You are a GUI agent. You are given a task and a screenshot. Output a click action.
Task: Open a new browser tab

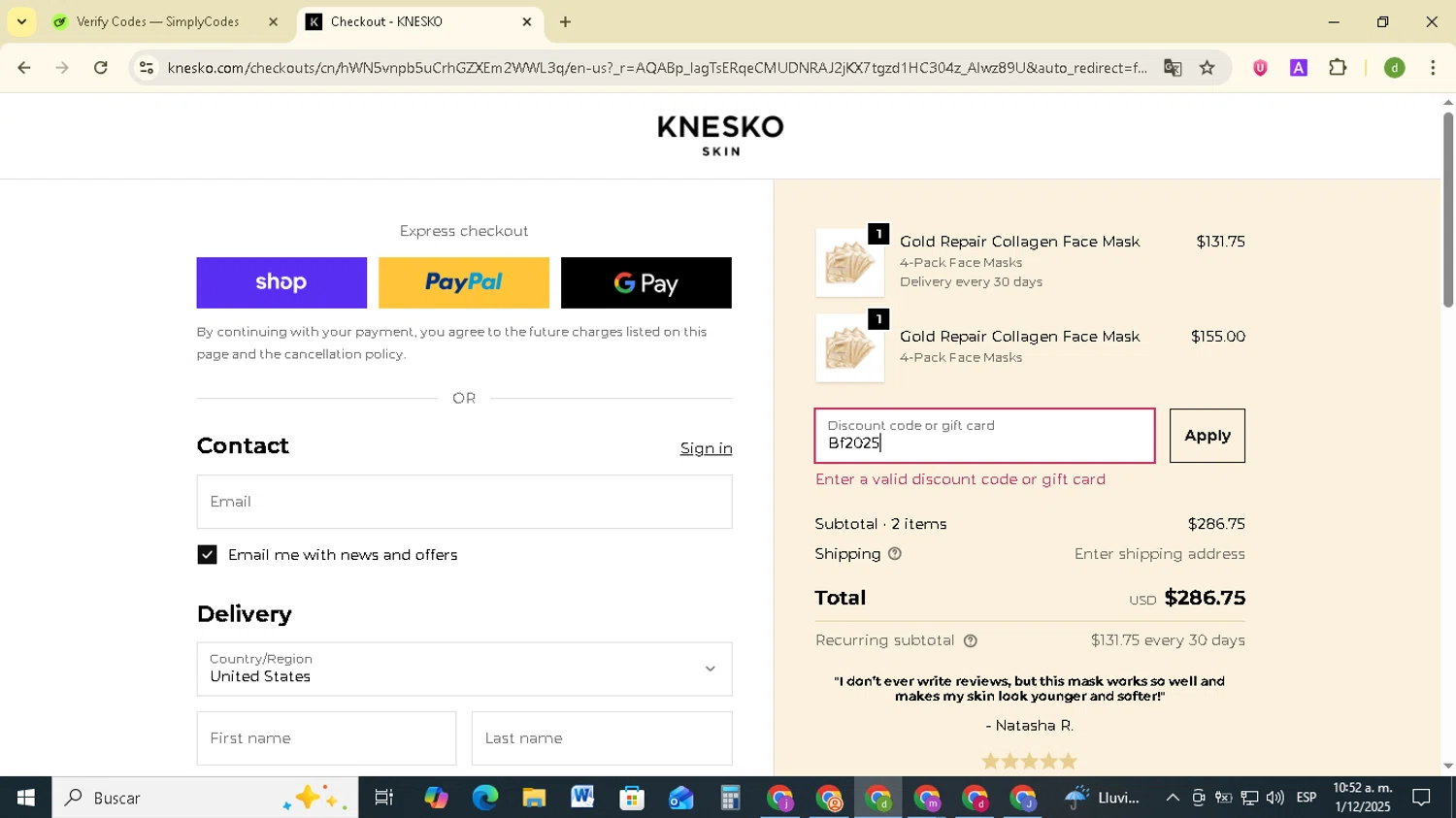pyautogui.click(x=566, y=21)
